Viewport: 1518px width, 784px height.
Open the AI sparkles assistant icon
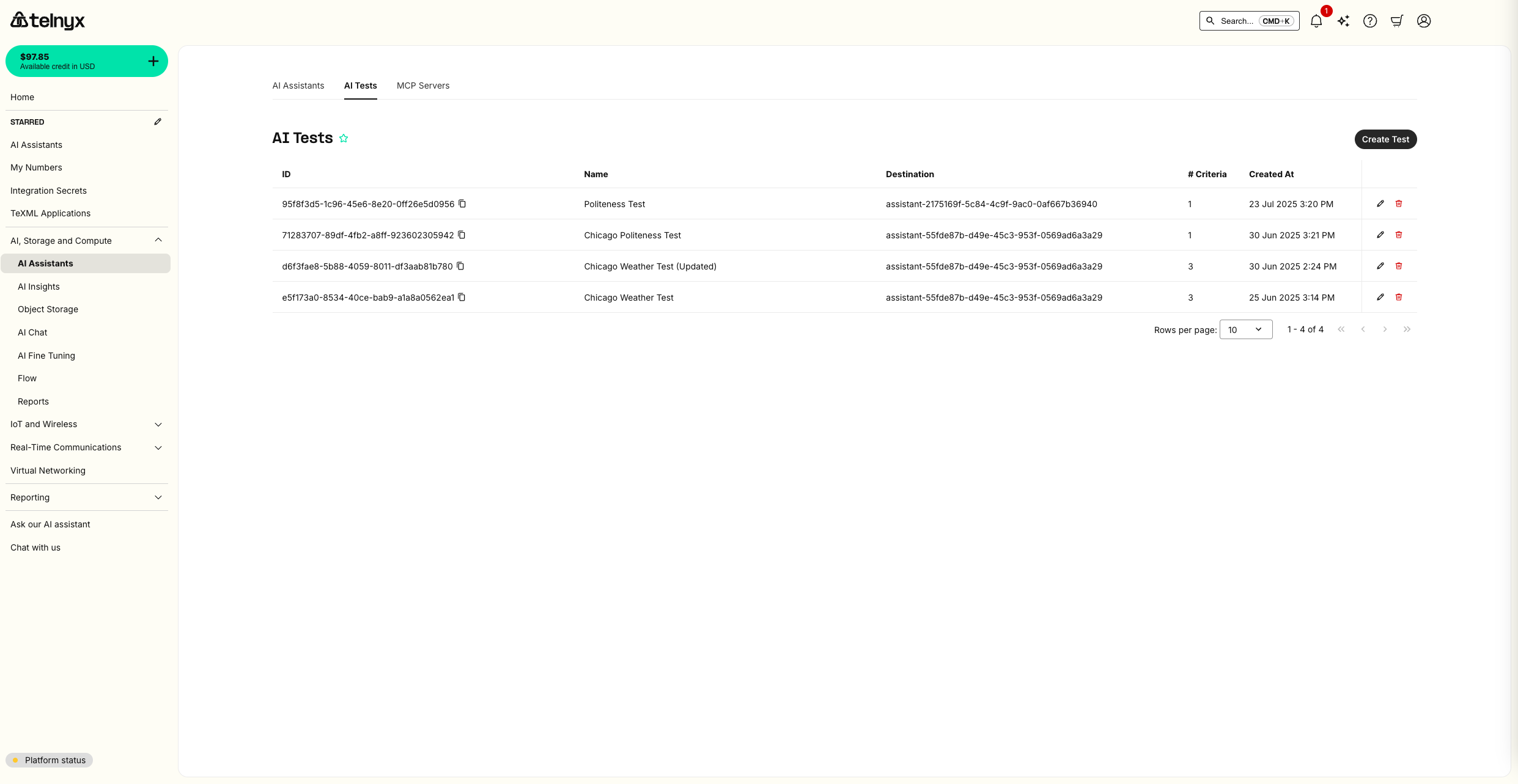click(1343, 21)
